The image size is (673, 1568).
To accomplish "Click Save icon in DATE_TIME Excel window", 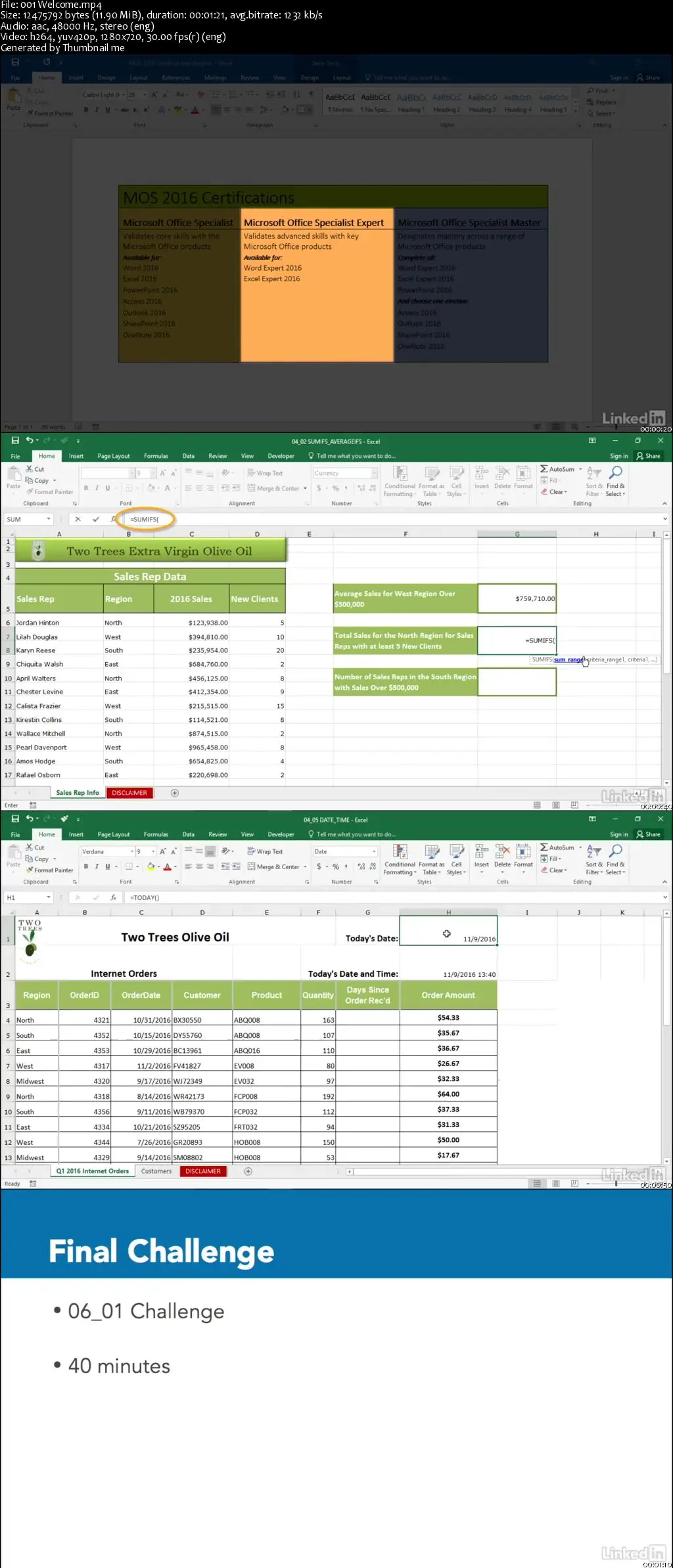I will [15, 818].
